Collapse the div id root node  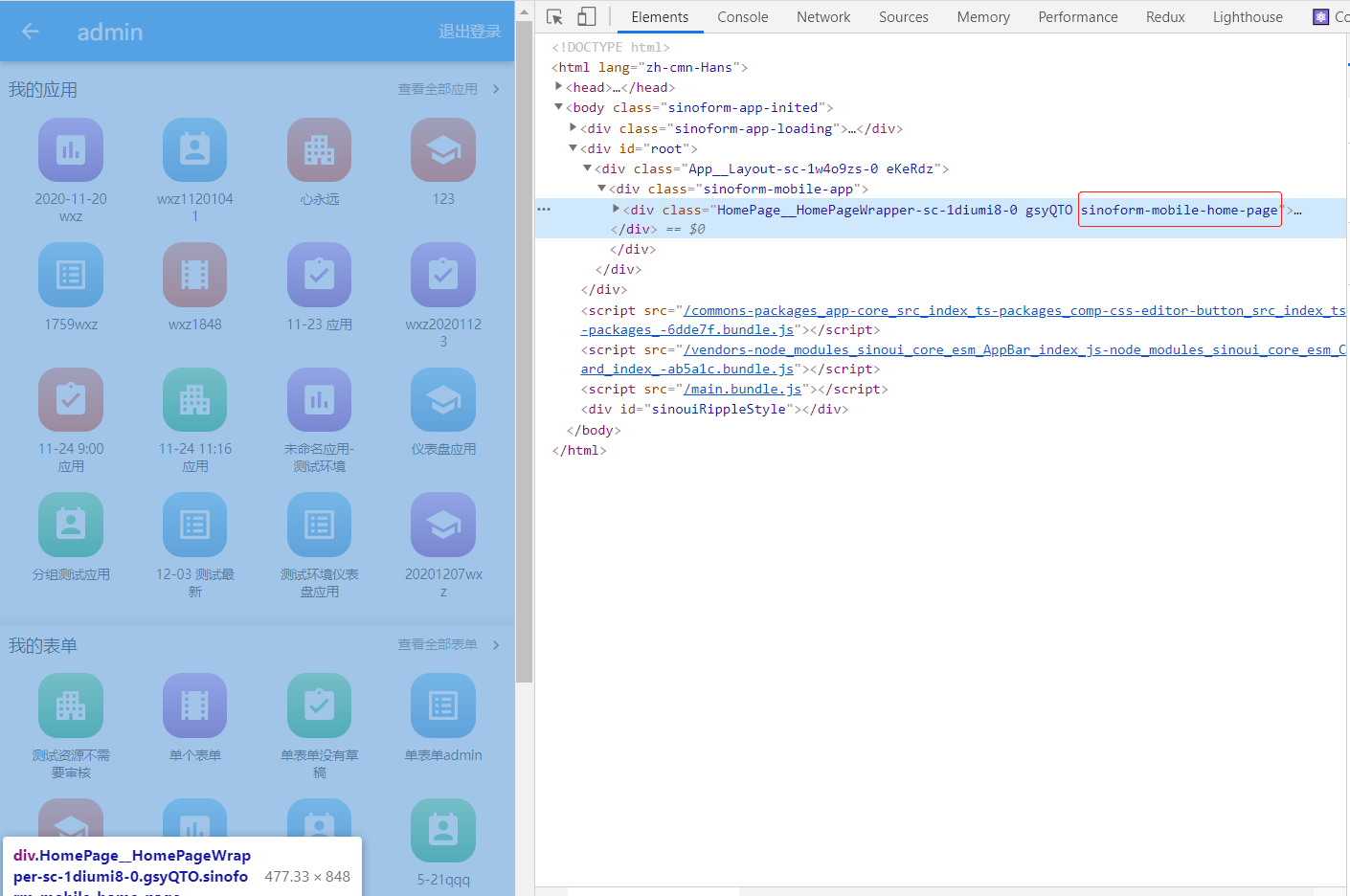(574, 148)
